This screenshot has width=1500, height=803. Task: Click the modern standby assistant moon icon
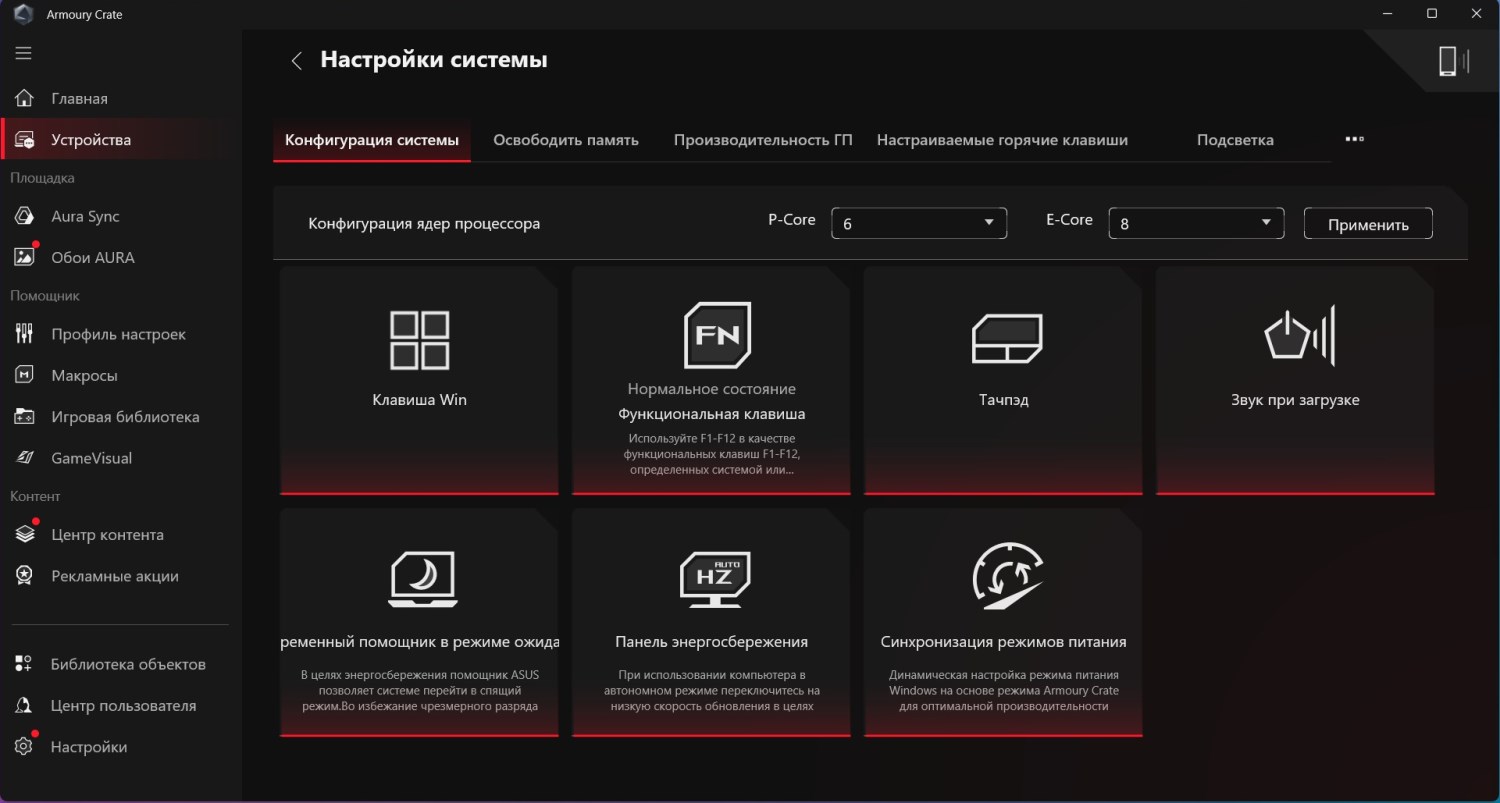pyautogui.click(x=422, y=578)
